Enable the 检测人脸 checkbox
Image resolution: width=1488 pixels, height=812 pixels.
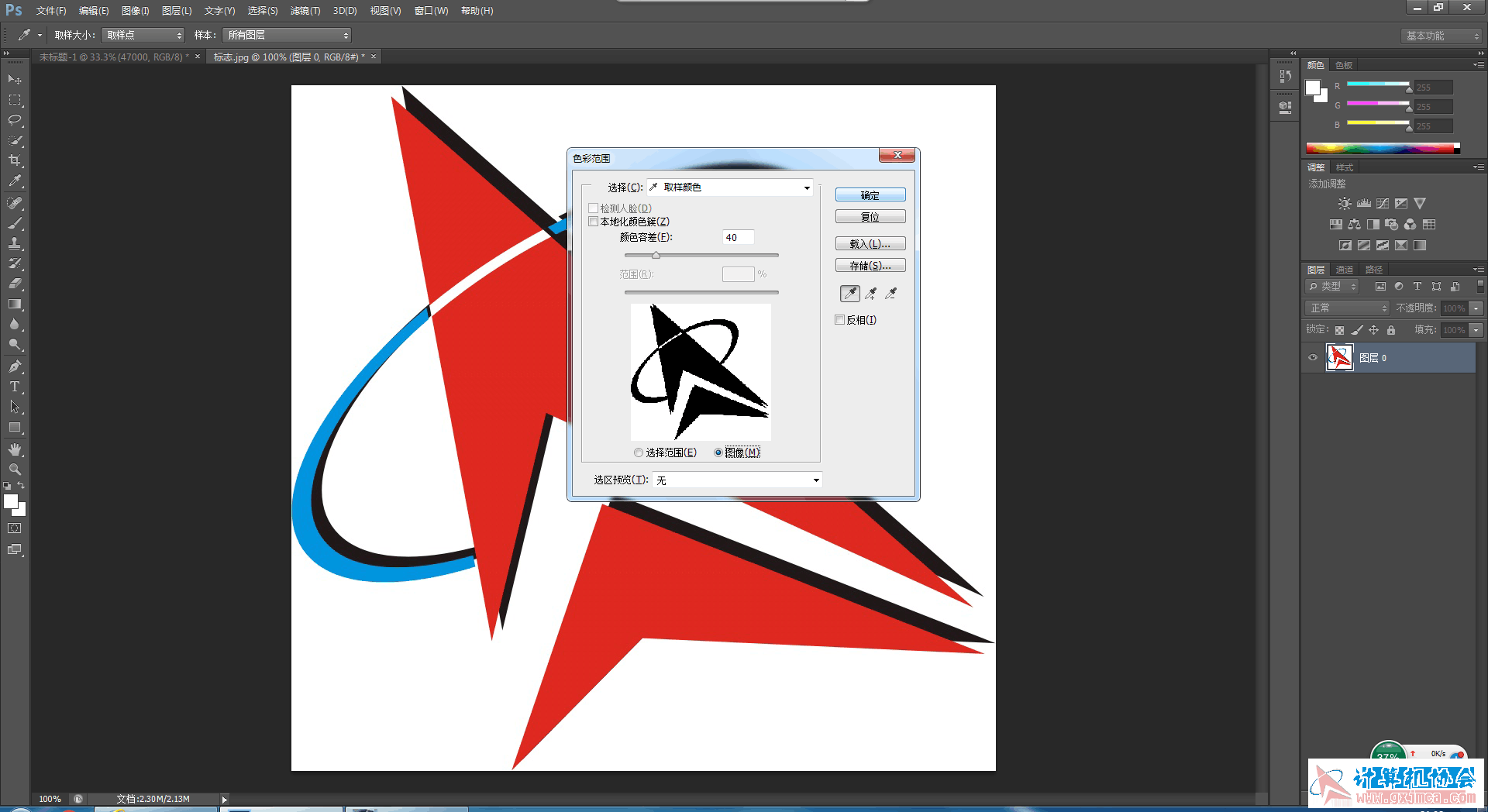[x=594, y=208]
